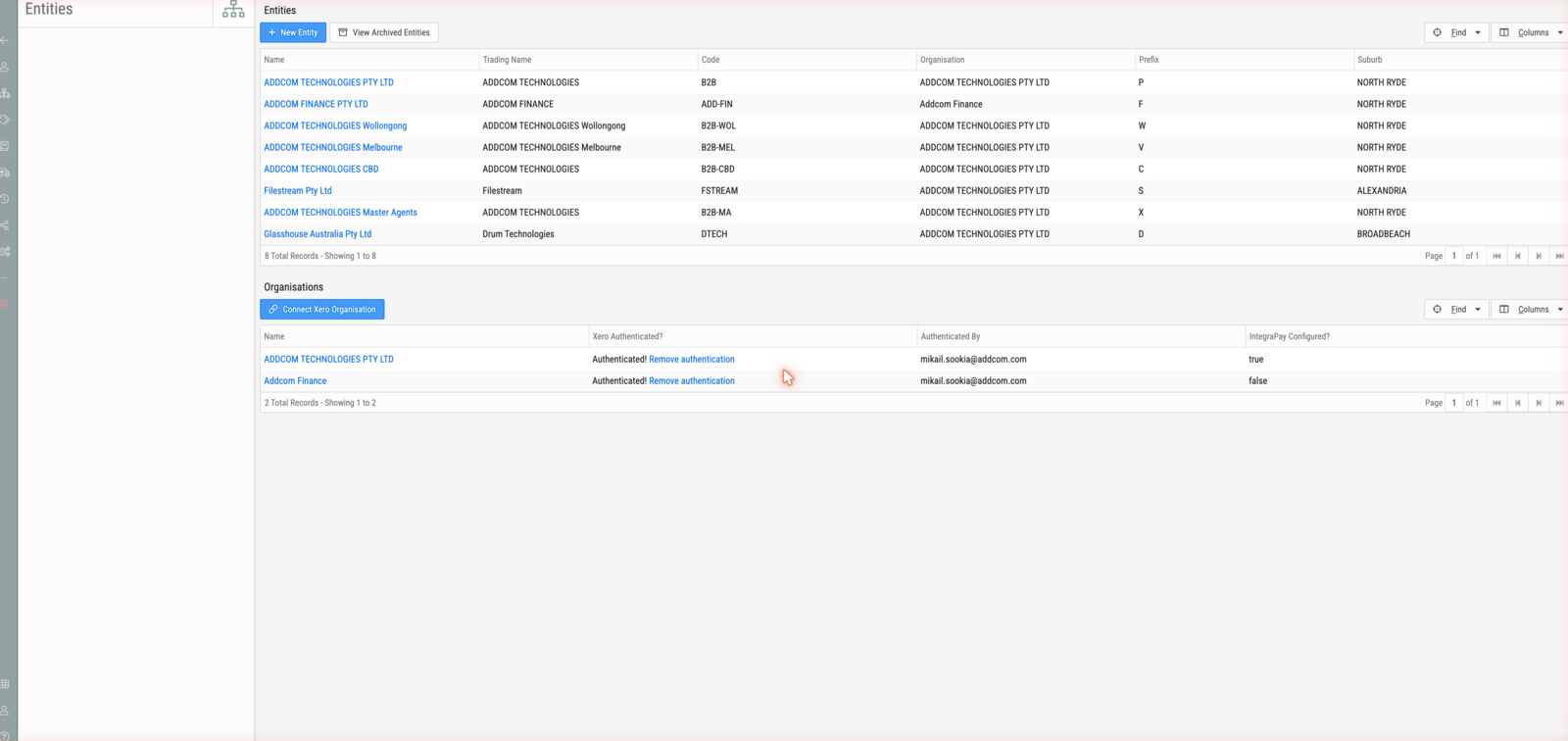Image resolution: width=1568 pixels, height=741 pixels.
Task: Sort Entities by Code column header
Action: [807, 60]
